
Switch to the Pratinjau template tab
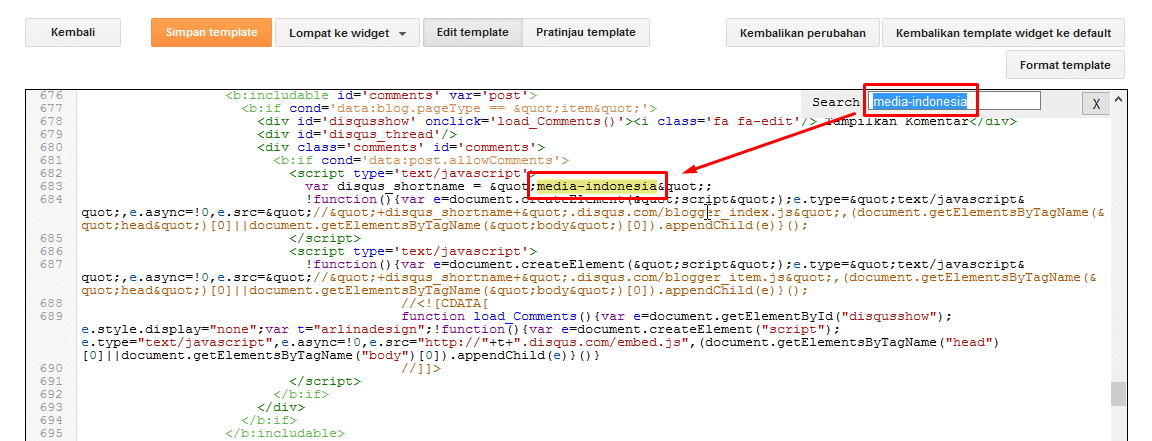coord(586,32)
